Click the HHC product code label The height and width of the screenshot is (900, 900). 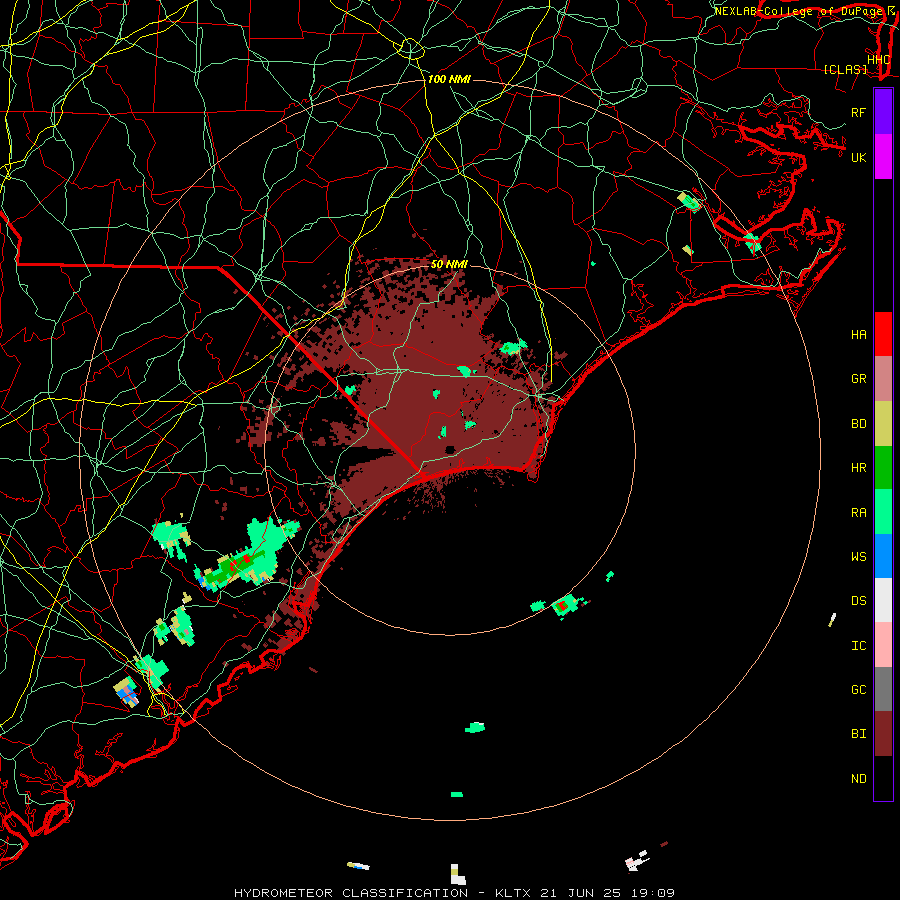(879, 60)
